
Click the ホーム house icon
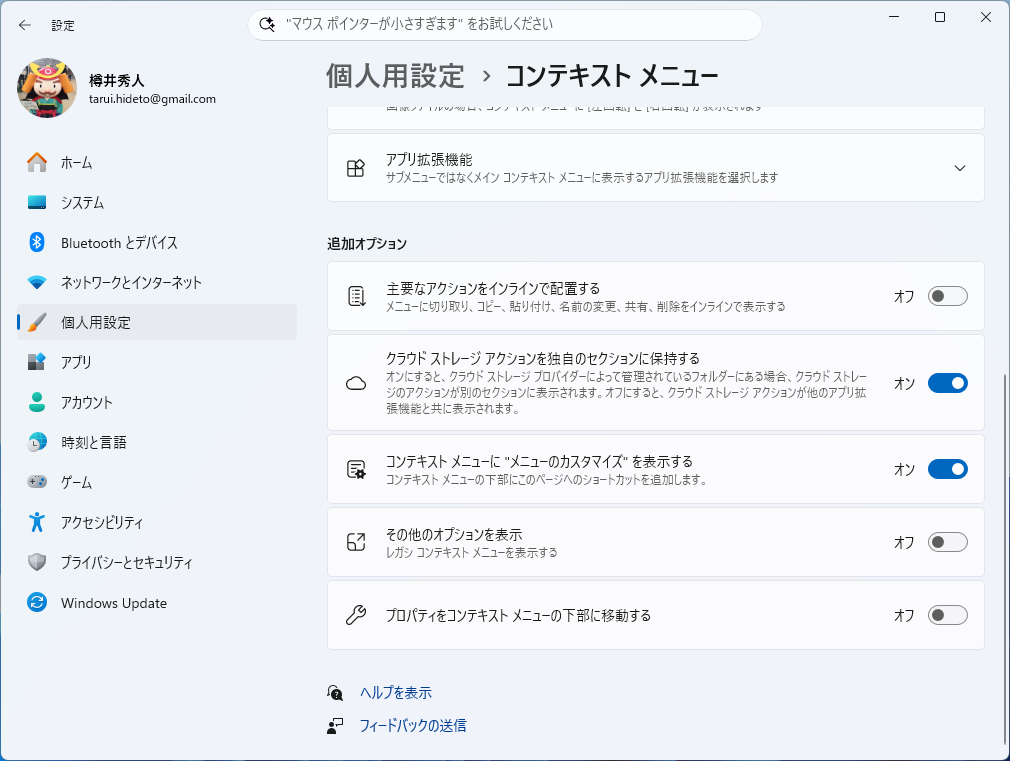click(37, 162)
